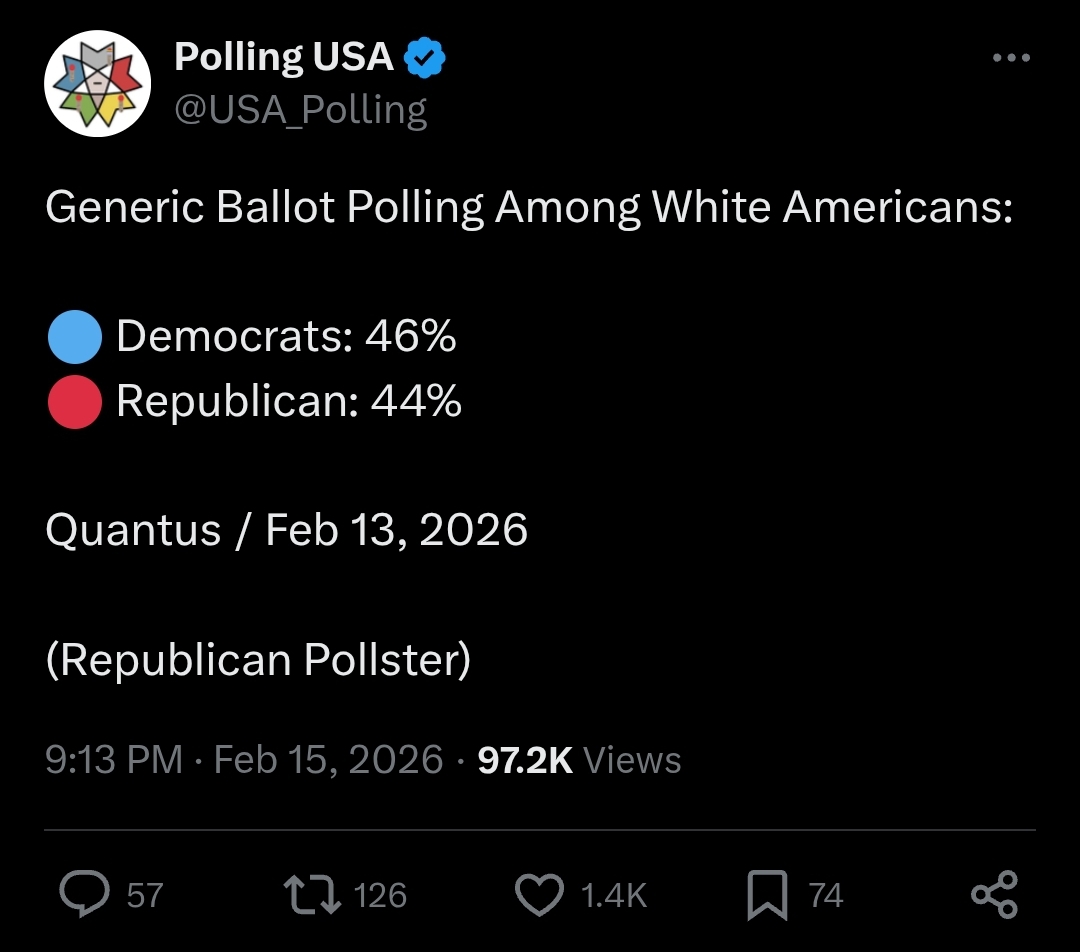
Task: Click the blue circle beside Democrats
Action: coord(75,337)
